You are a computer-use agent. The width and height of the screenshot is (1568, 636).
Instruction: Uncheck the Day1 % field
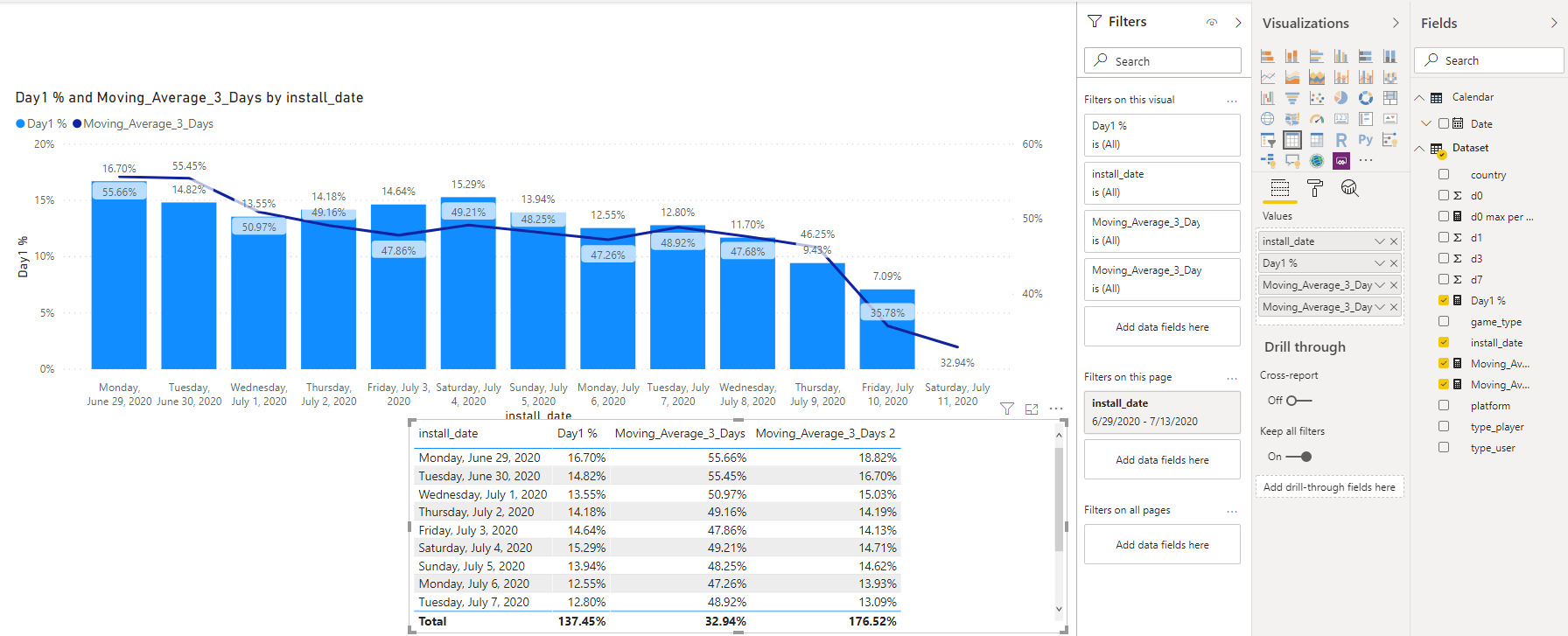[x=1444, y=300]
